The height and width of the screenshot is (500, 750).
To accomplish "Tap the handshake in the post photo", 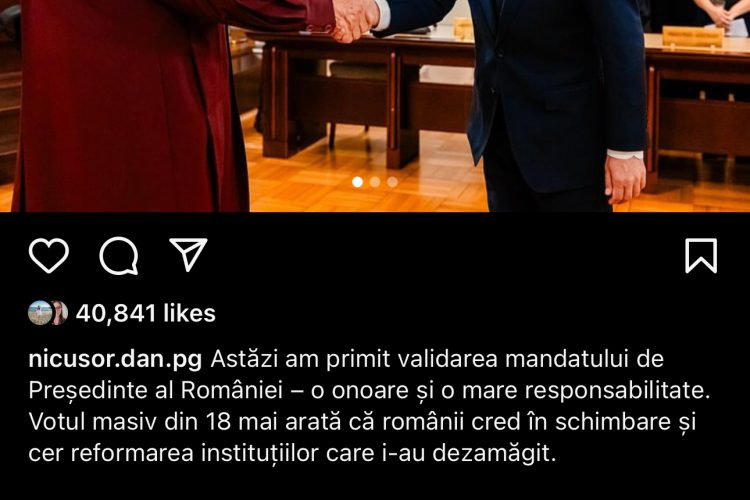I will click(355, 19).
